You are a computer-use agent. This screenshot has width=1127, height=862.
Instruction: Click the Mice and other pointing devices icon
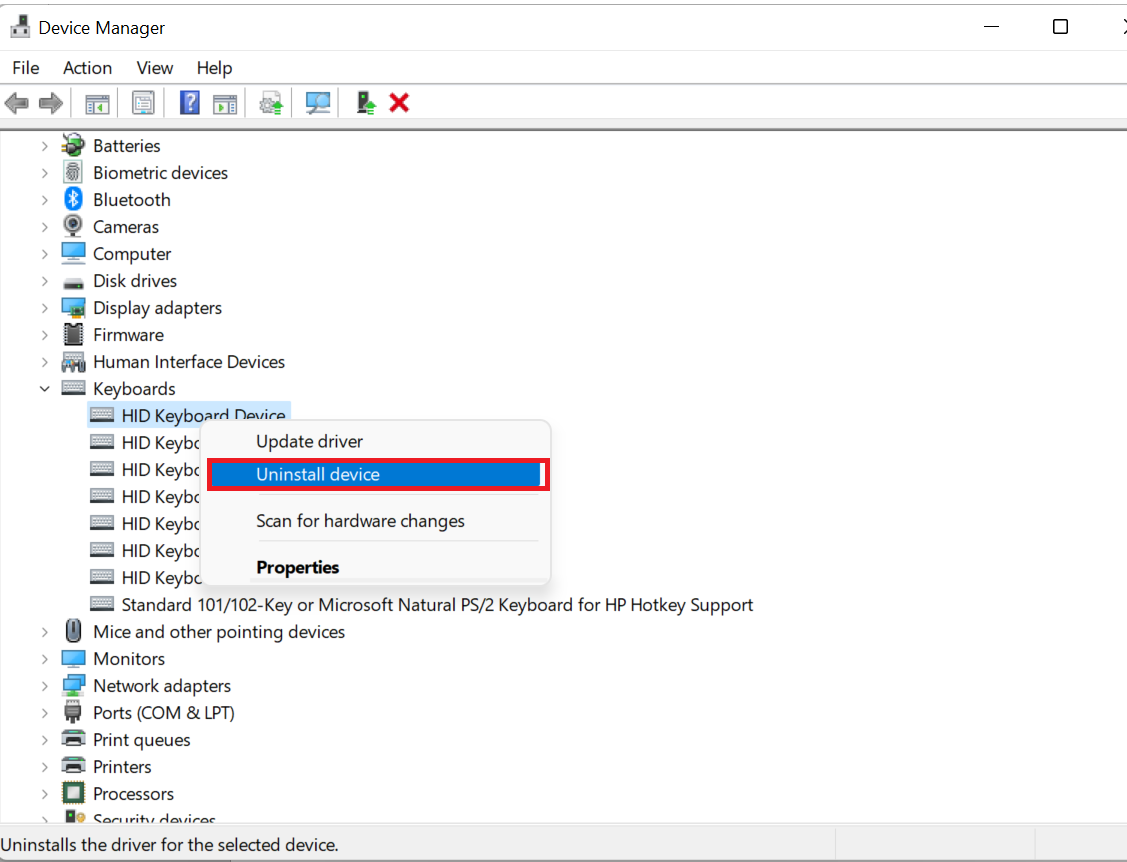(73, 631)
